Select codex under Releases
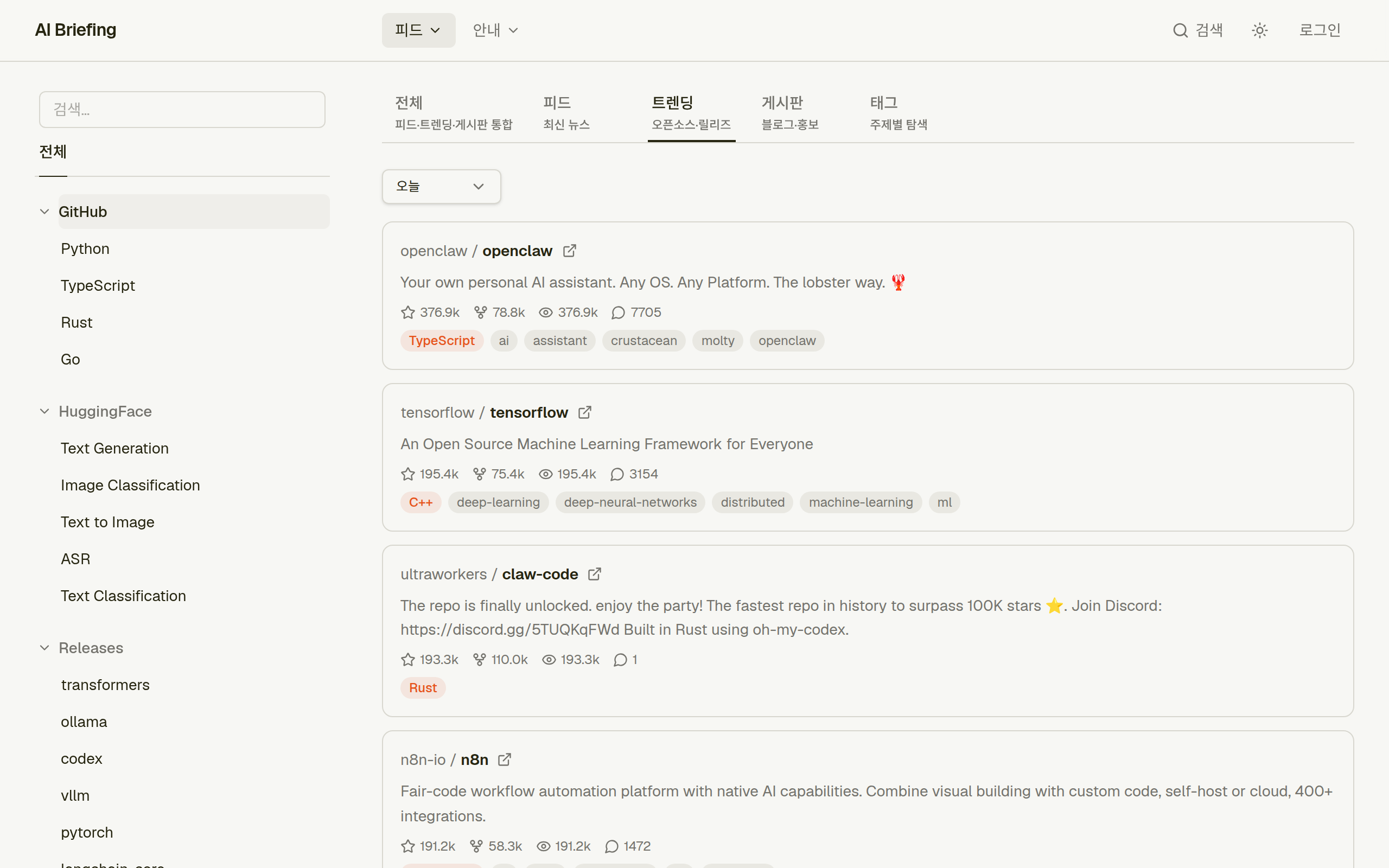This screenshot has height=868, width=1389. coord(81,758)
